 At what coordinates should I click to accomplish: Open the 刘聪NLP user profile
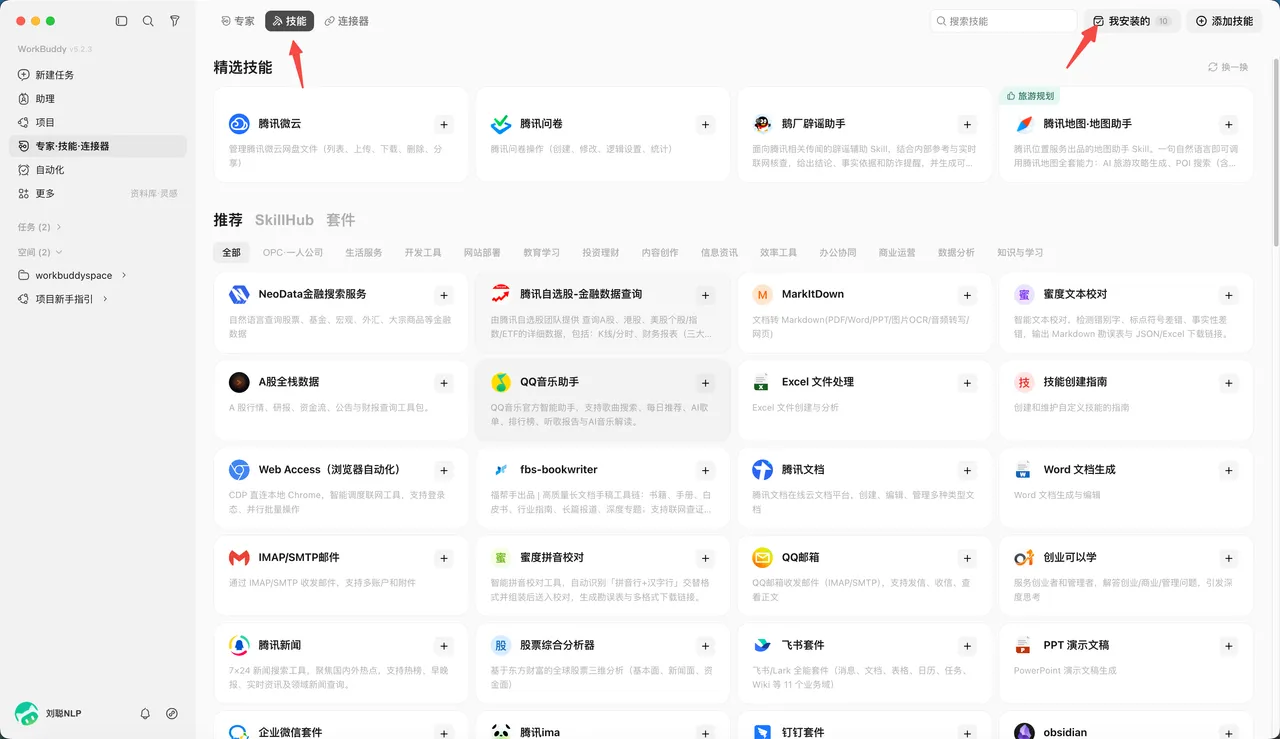[48, 714]
